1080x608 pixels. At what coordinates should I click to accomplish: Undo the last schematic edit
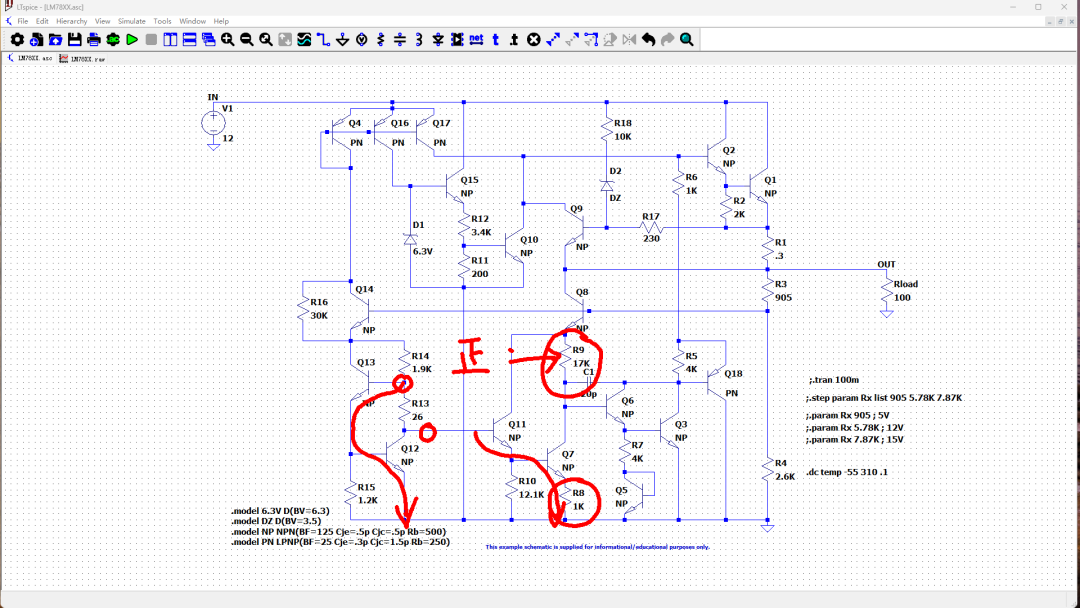[x=648, y=40]
